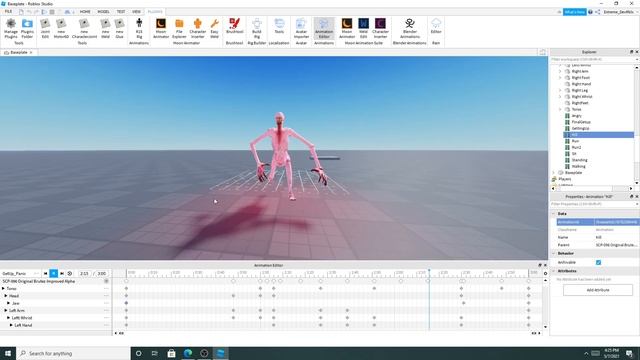Click the new Motor6D tool
The width and height of the screenshot is (640, 360).
[x=61, y=28]
